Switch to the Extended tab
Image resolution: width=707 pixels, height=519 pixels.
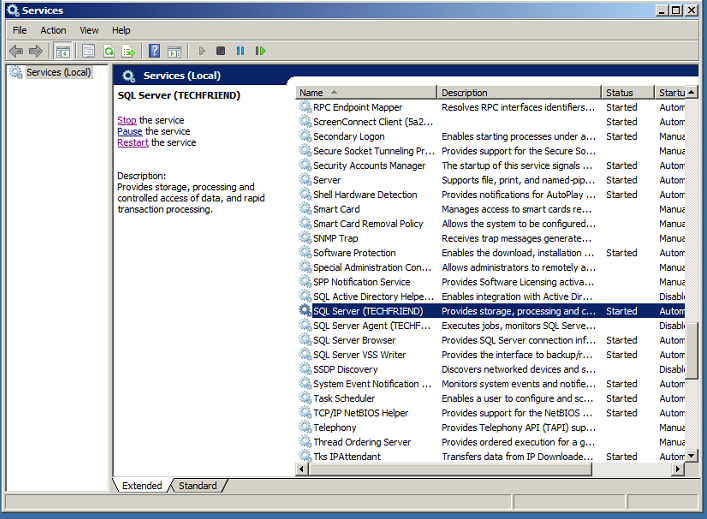click(142, 486)
